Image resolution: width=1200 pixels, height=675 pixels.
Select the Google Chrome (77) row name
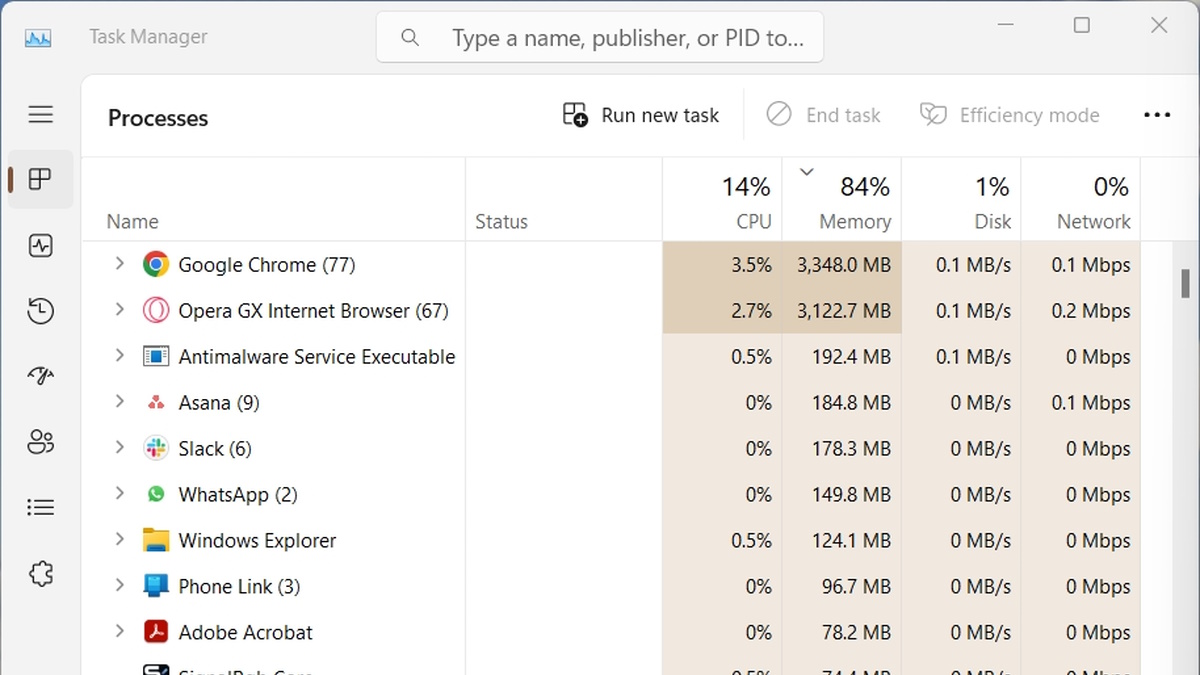point(267,265)
